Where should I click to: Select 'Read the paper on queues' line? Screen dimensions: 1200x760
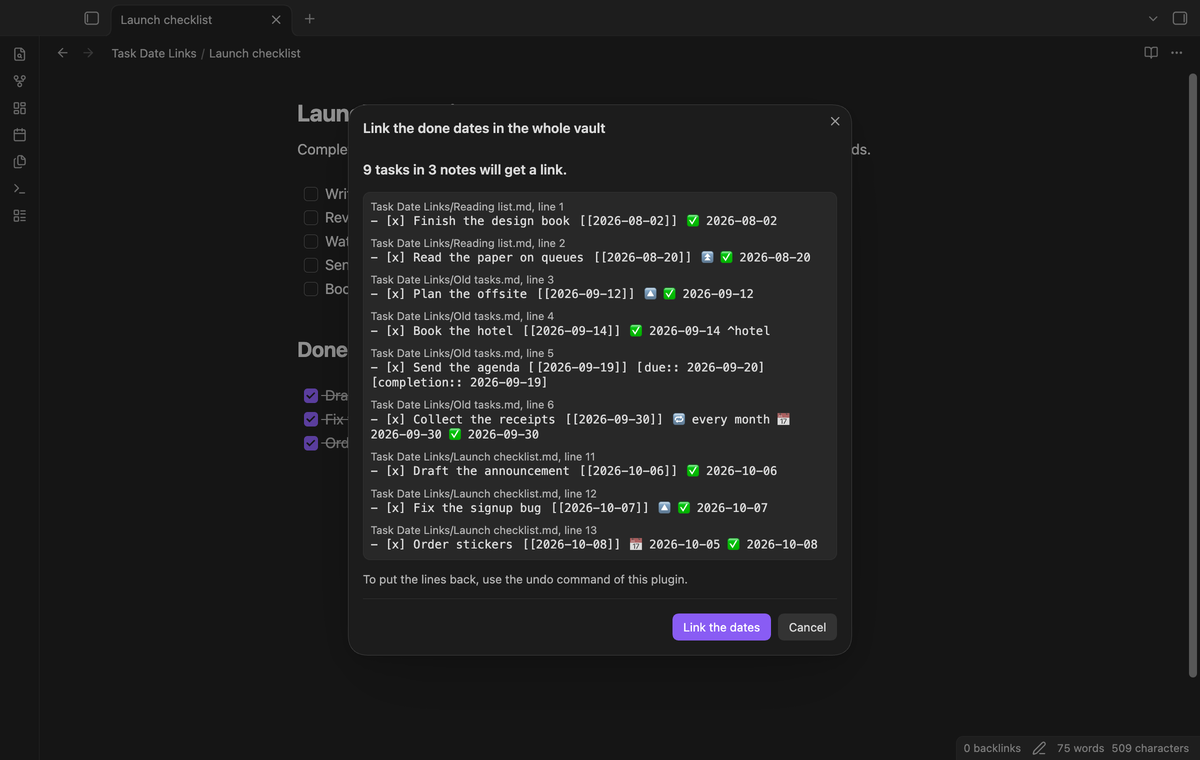(x=590, y=257)
